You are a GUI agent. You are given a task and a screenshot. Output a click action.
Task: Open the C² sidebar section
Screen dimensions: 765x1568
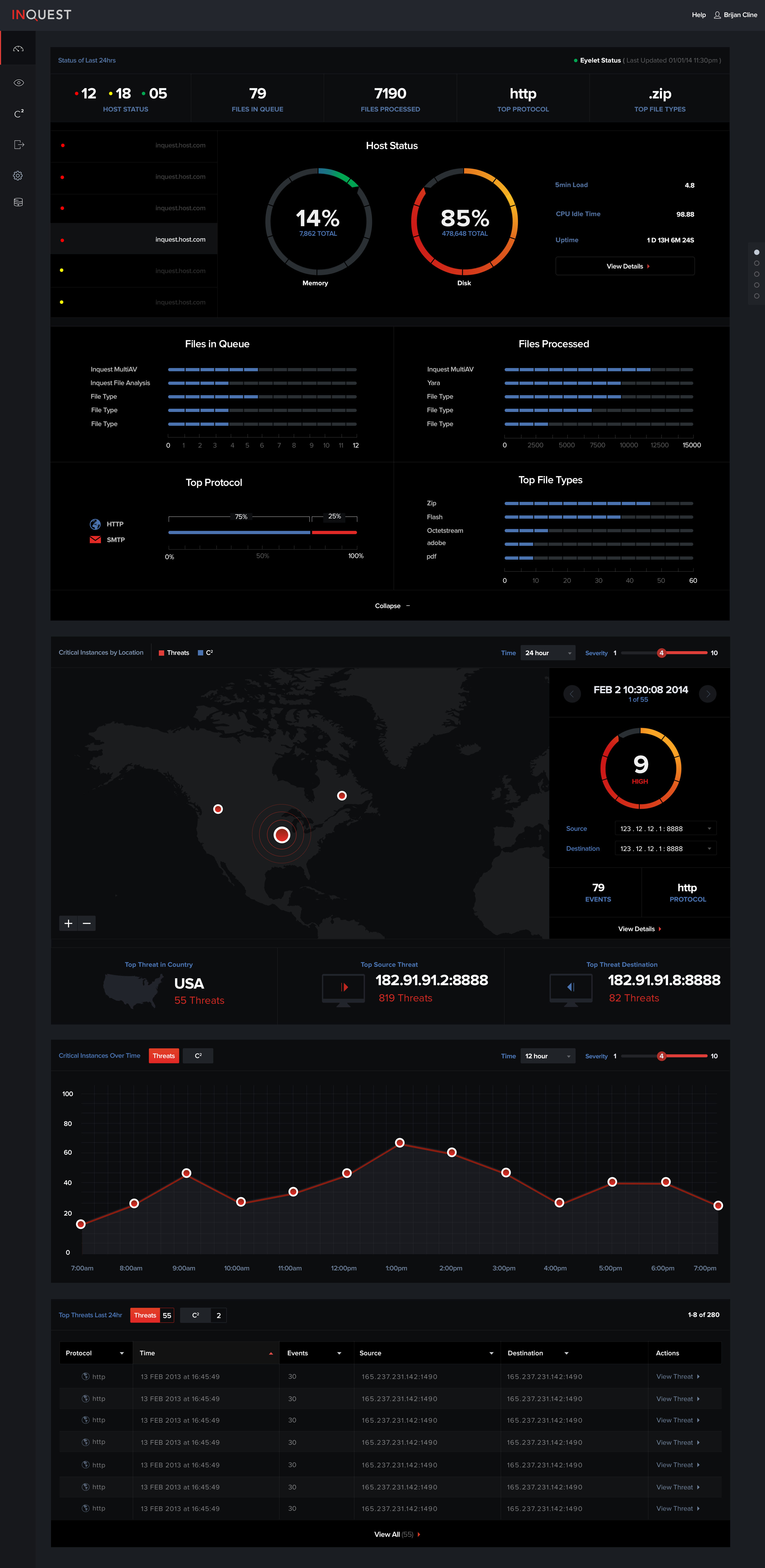pos(18,114)
